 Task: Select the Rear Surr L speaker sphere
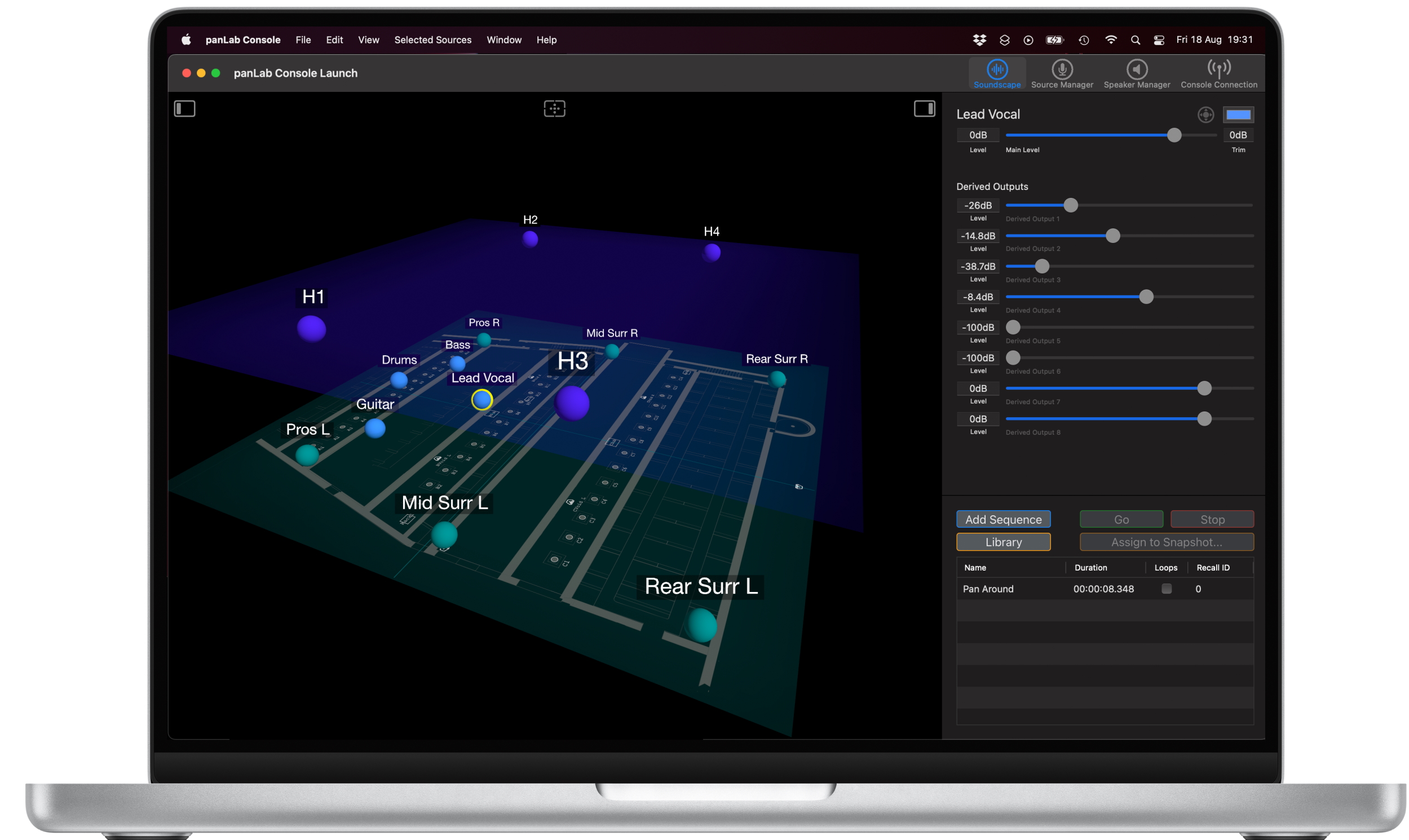[x=702, y=625]
